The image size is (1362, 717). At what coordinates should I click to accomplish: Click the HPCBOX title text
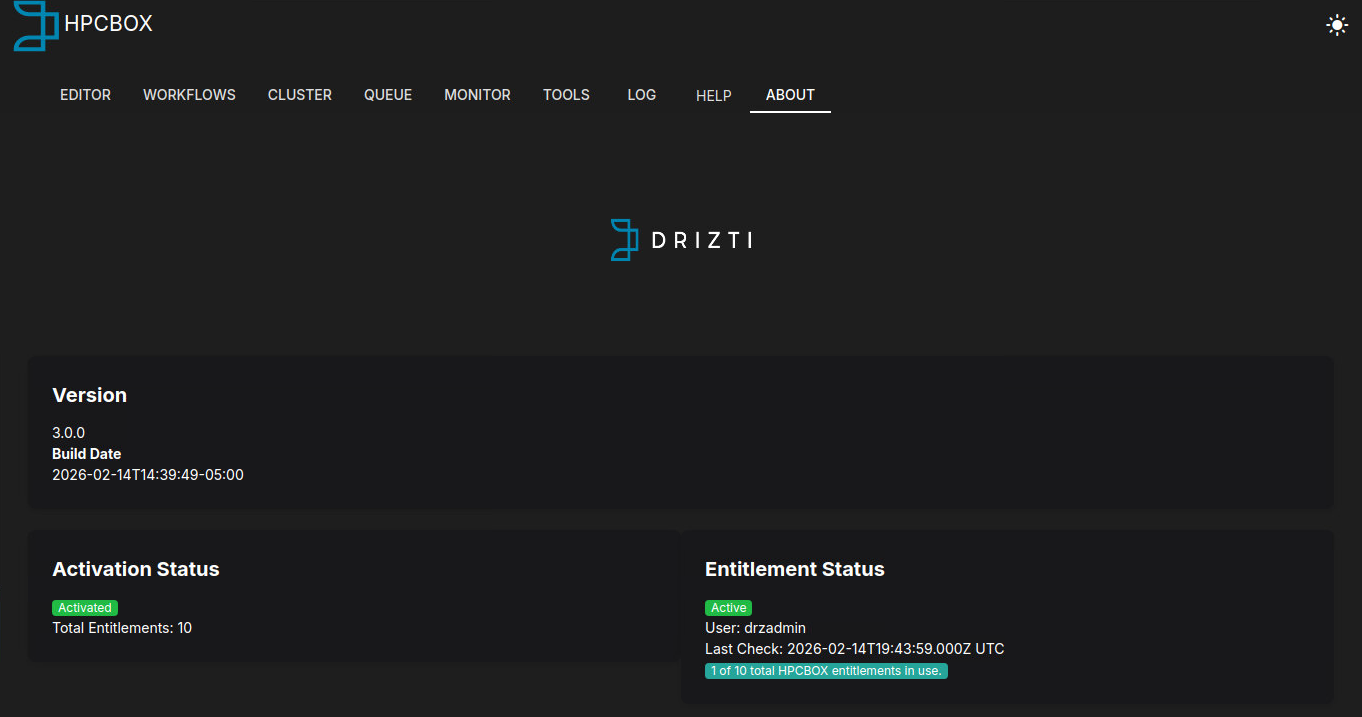coord(108,23)
